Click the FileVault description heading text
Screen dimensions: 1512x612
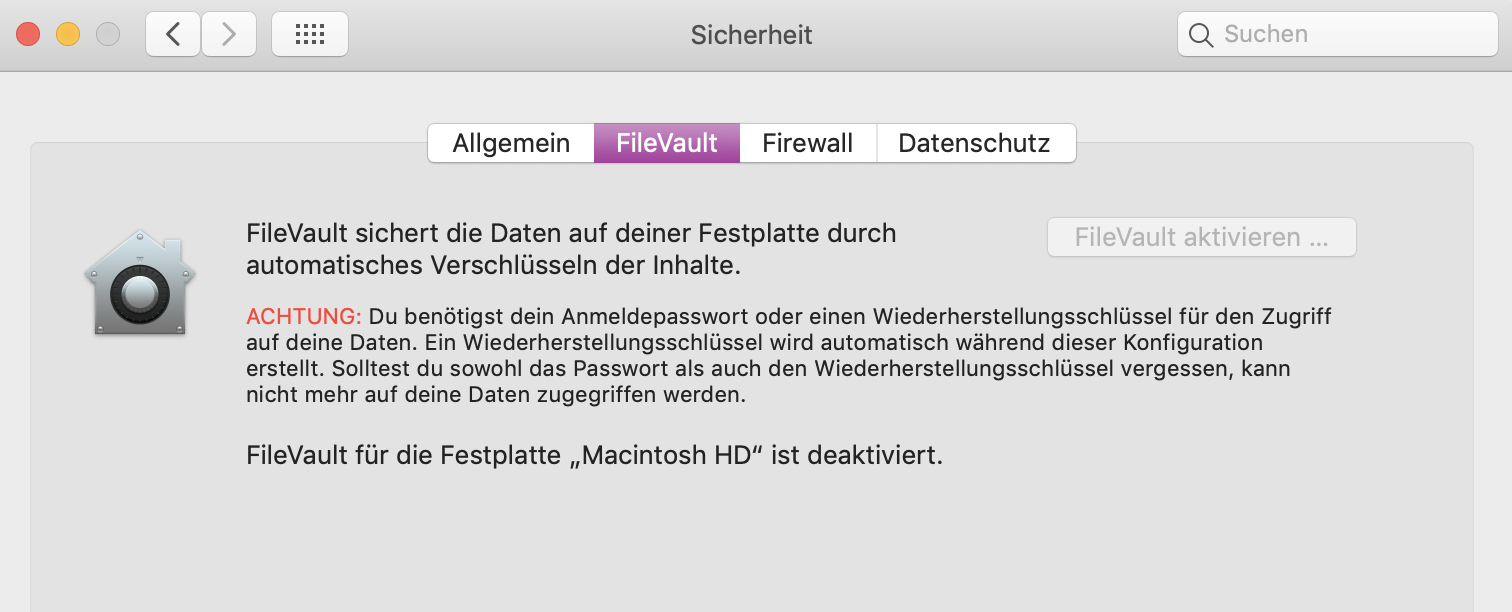(571, 250)
